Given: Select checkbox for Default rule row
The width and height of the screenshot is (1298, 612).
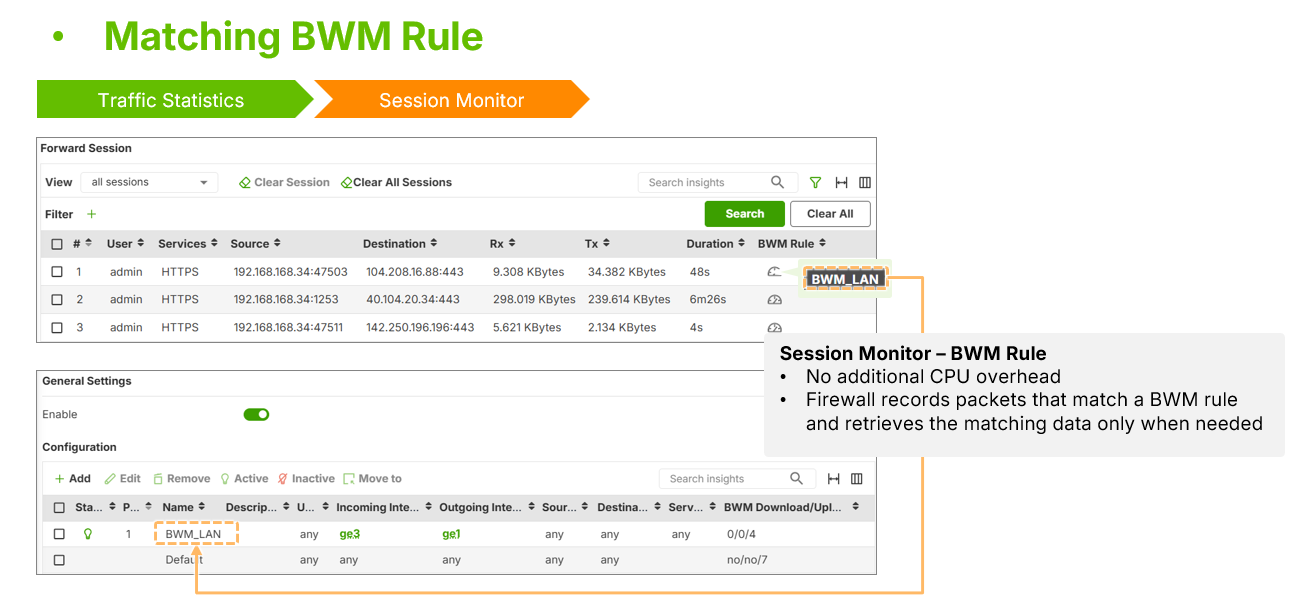Looking at the screenshot, I should (59, 561).
